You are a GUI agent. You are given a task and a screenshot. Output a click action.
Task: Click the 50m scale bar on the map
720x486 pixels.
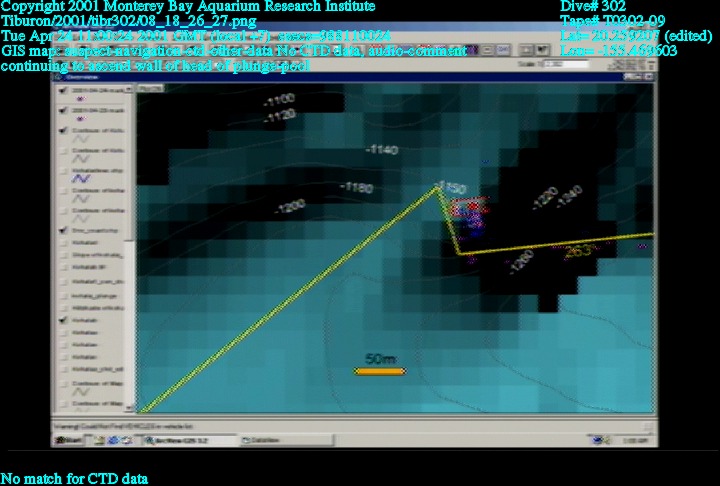(380, 371)
